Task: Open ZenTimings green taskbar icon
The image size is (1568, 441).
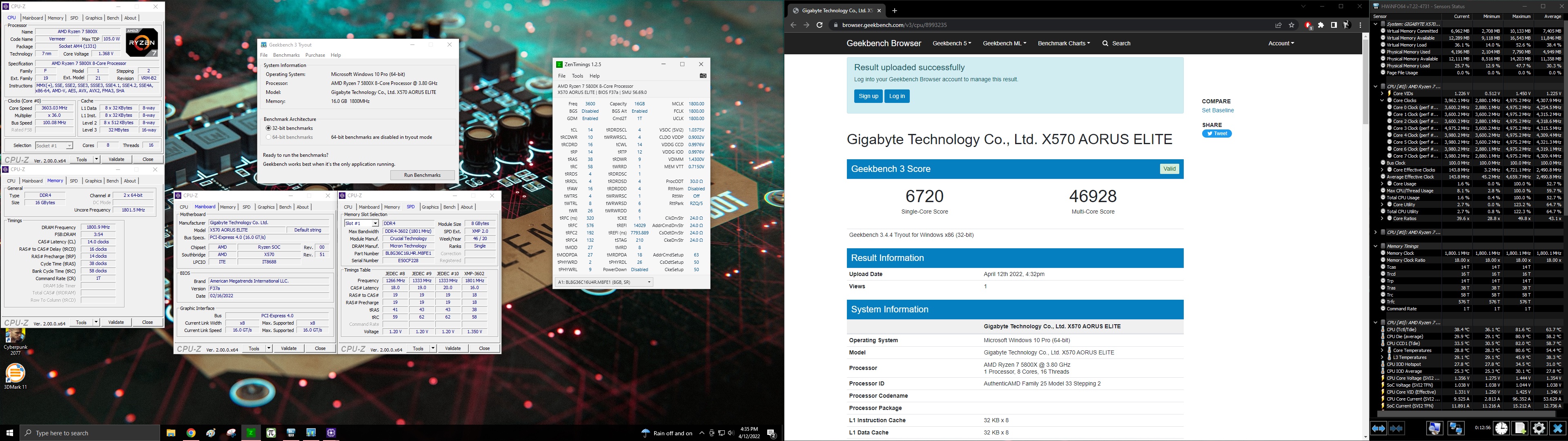Action: (251, 433)
